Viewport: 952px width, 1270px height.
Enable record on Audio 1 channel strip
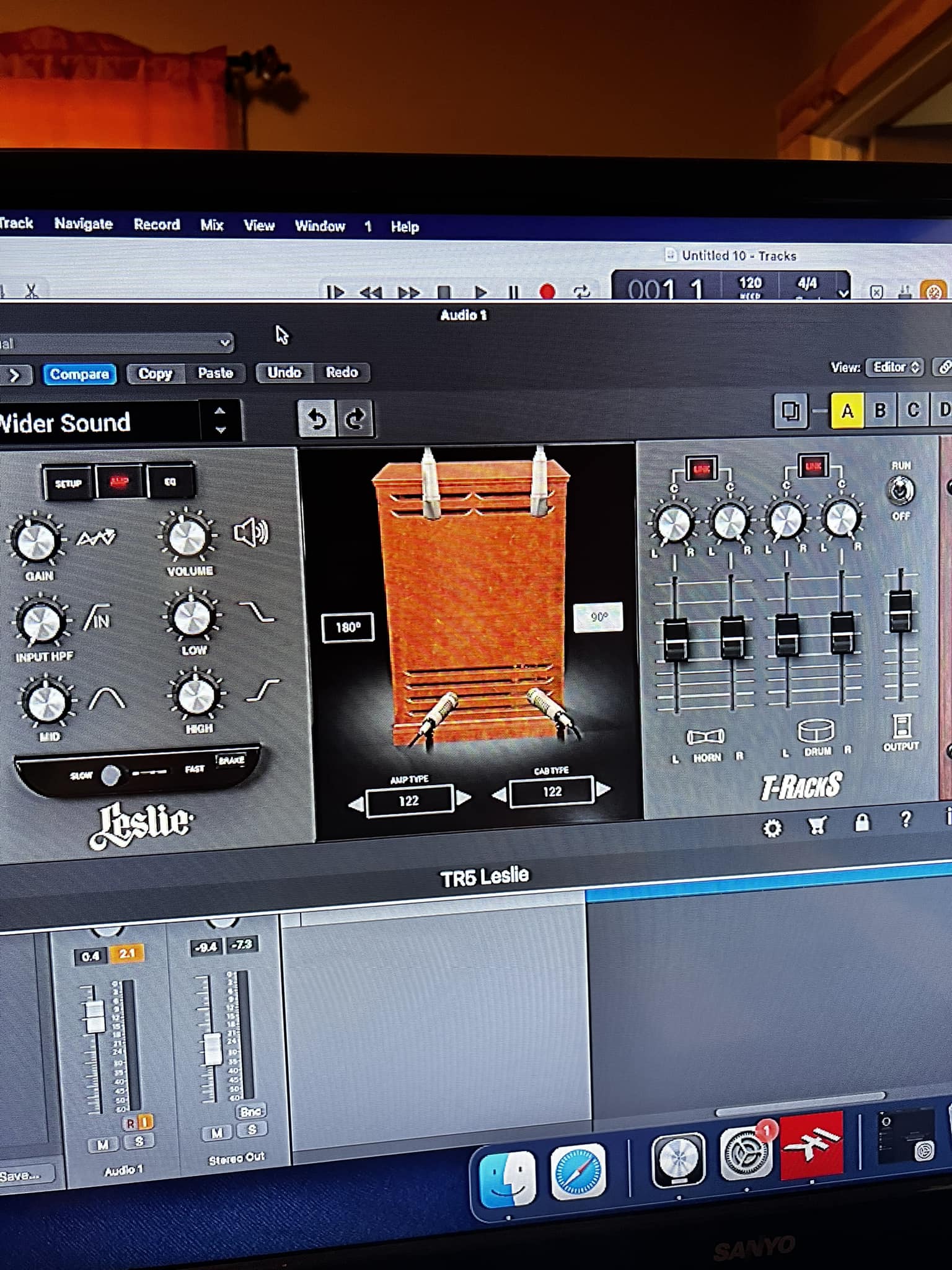130,1123
